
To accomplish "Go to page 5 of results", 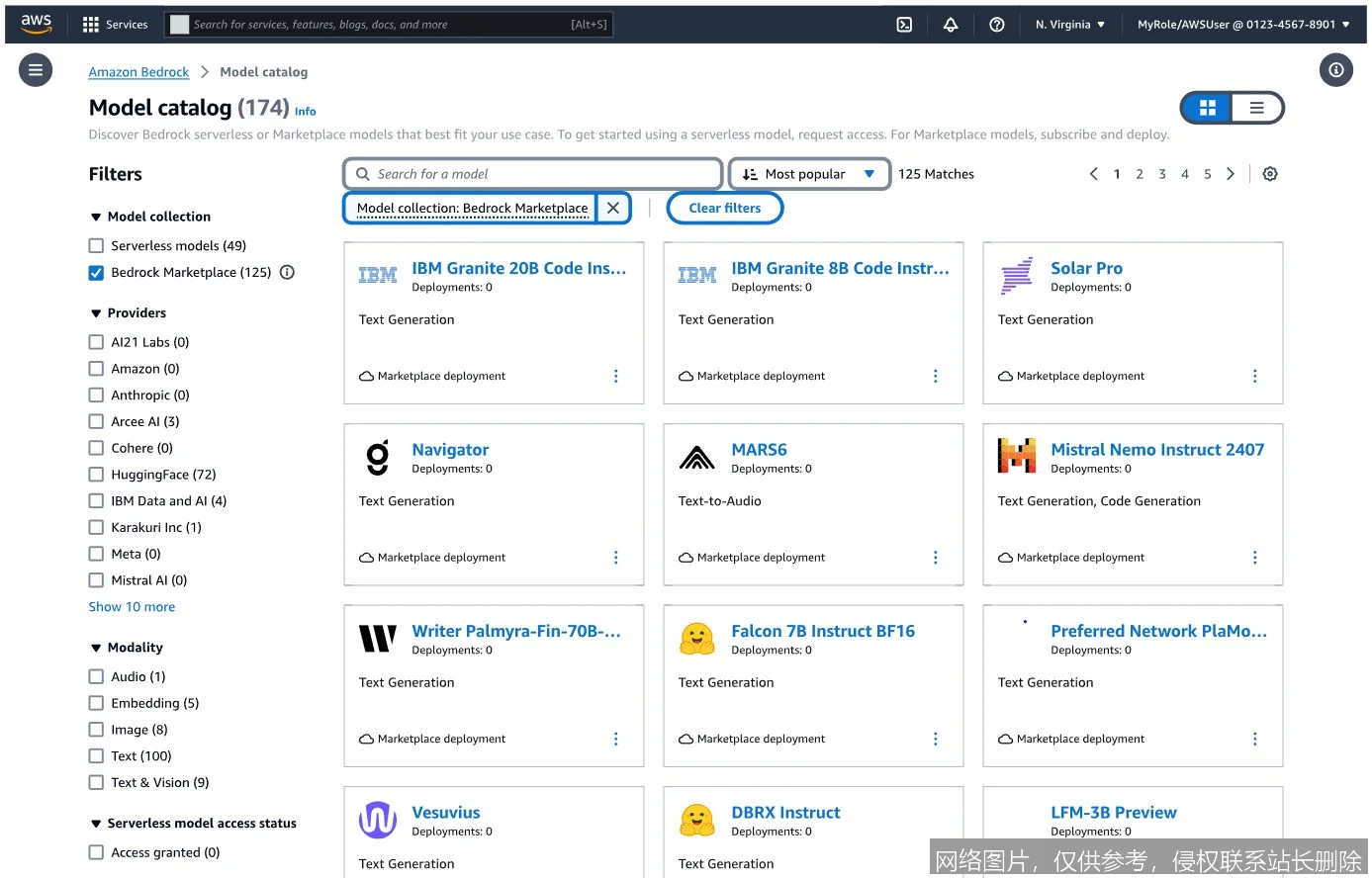I will 1208,174.
